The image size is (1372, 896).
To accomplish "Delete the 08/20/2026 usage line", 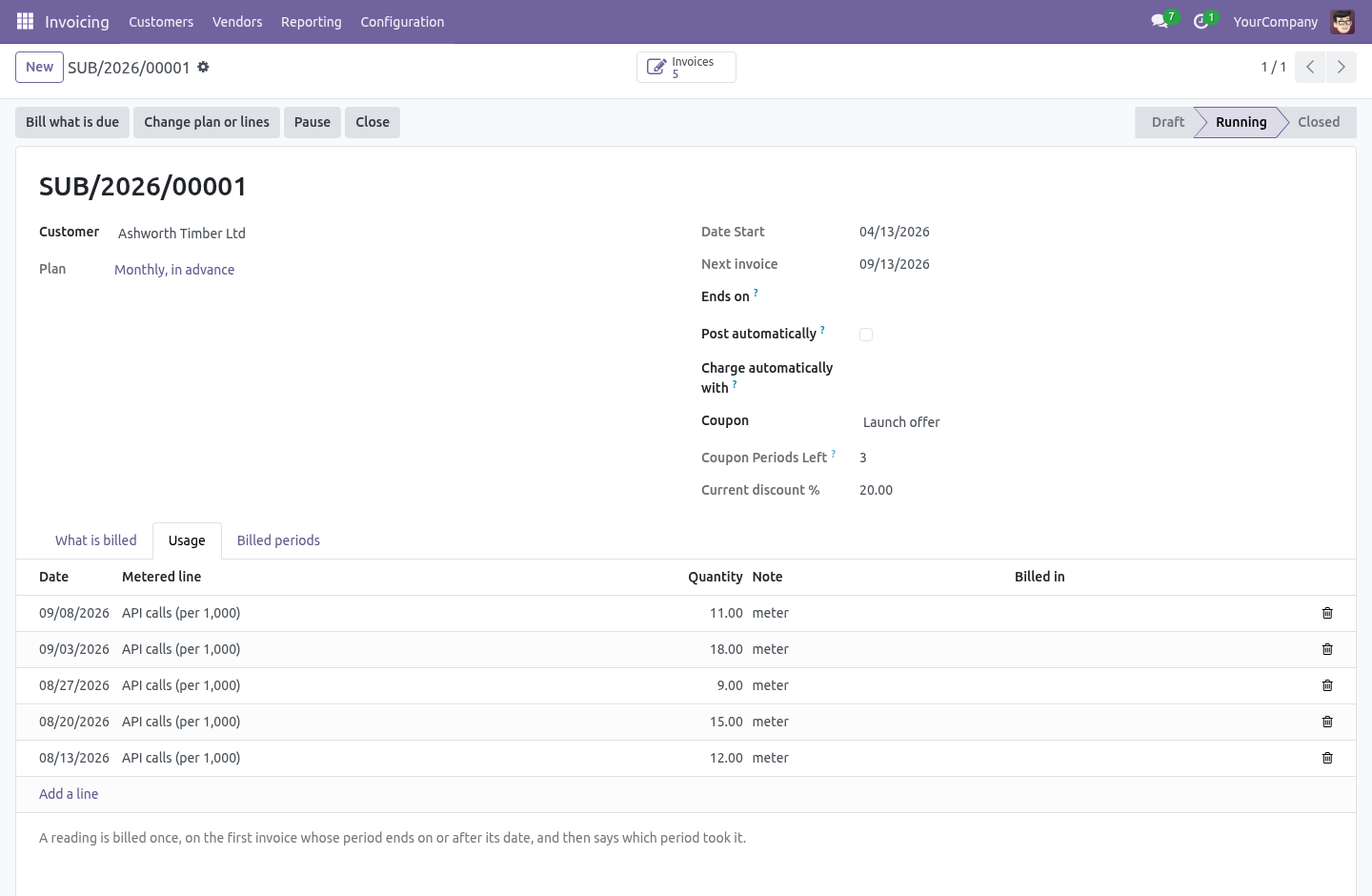I will [1327, 722].
